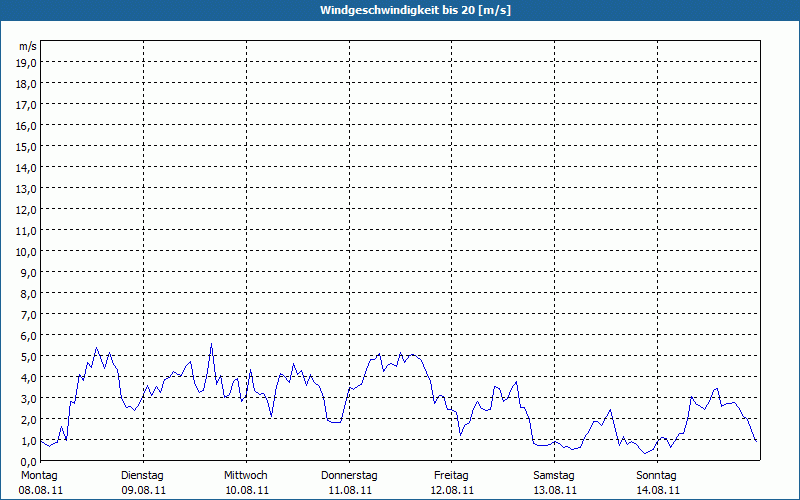Click the 3,0 axis label
Screen dimensions: 800x500
[x=29, y=399]
